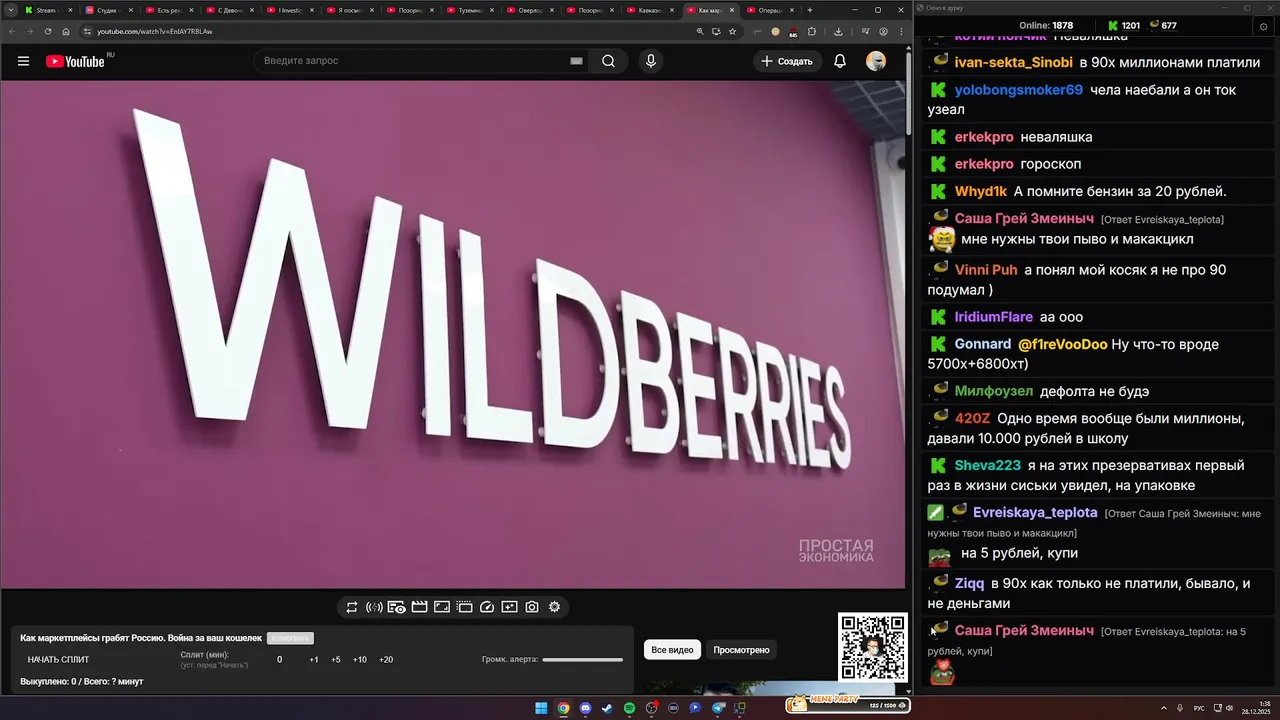Click the clapperboard icon below the player
This screenshot has height=720, width=1280.
click(x=419, y=607)
